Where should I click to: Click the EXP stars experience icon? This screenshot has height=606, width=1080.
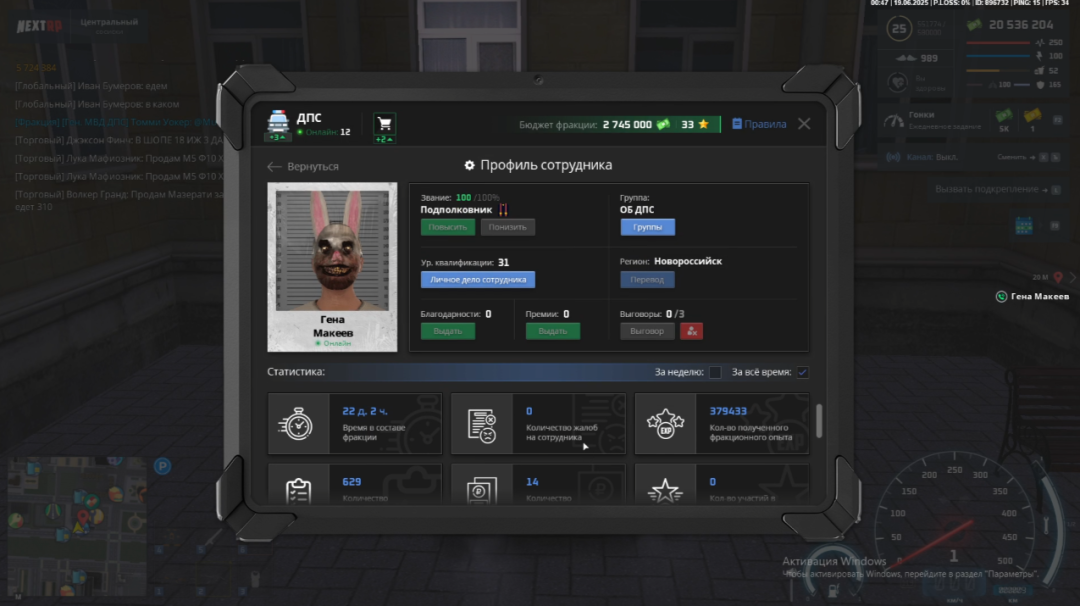click(665, 424)
